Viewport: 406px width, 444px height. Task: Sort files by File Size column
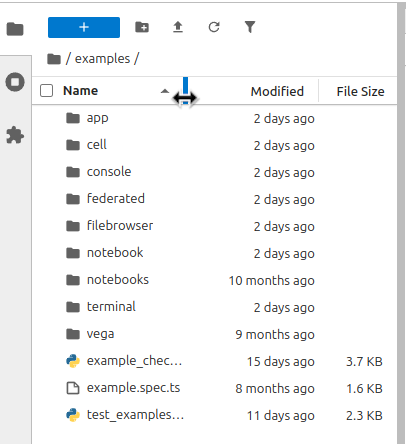[360, 91]
